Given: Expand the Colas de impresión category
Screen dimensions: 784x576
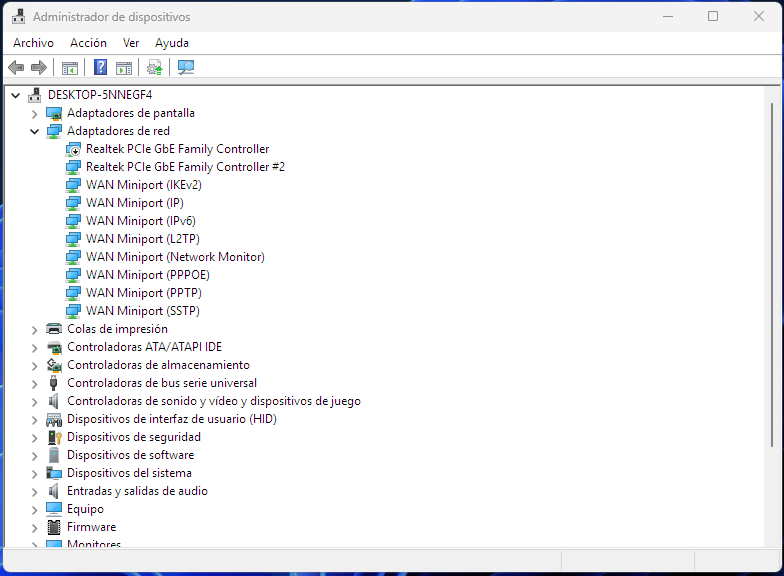Looking at the screenshot, I should pos(34,329).
